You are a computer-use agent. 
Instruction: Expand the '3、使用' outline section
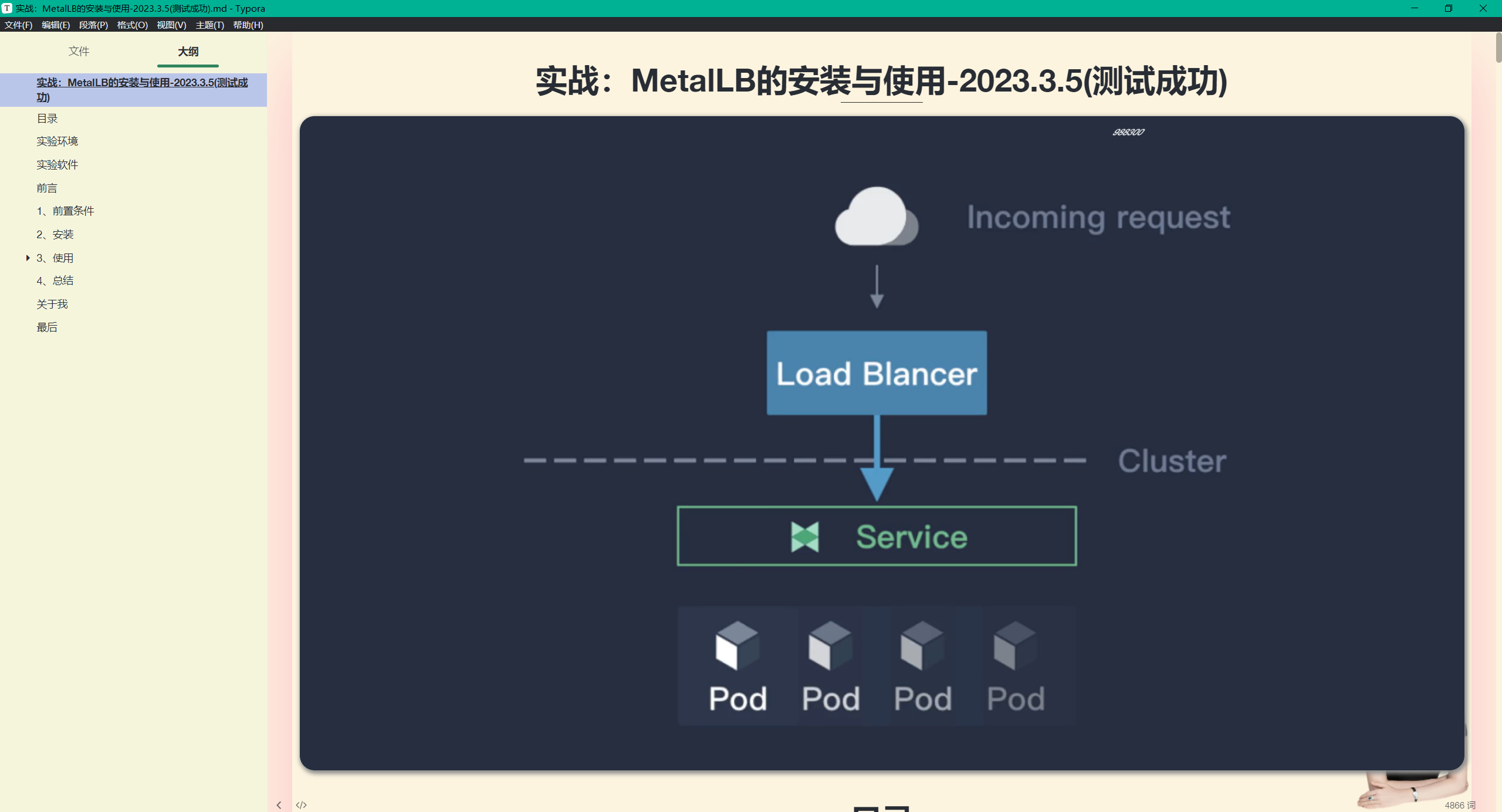click(28, 258)
